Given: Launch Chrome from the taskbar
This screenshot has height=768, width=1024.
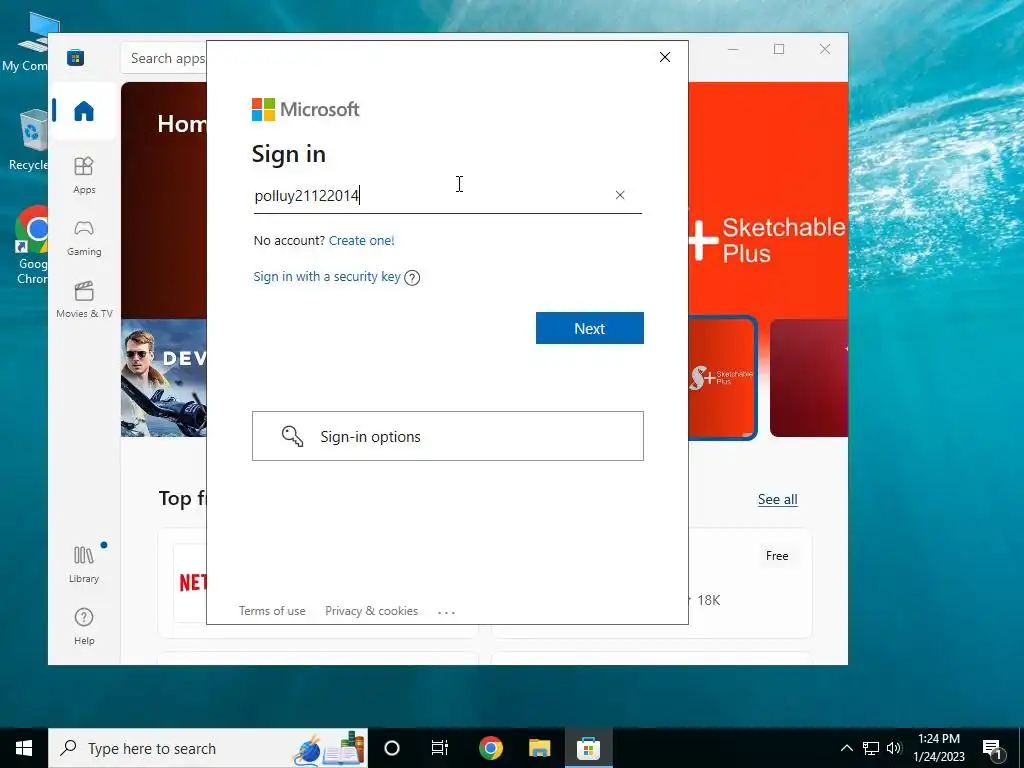Looking at the screenshot, I should (x=490, y=748).
